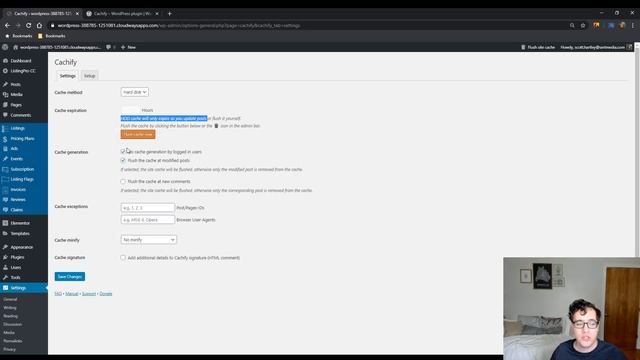Open Comments in the sidebar
This screenshot has width=640, height=360.
point(20,116)
